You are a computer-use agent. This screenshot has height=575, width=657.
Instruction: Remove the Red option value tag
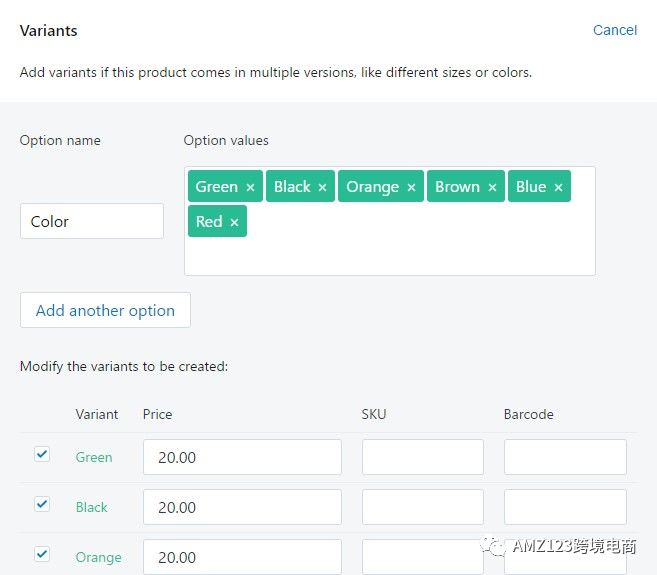[x=234, y=222]
